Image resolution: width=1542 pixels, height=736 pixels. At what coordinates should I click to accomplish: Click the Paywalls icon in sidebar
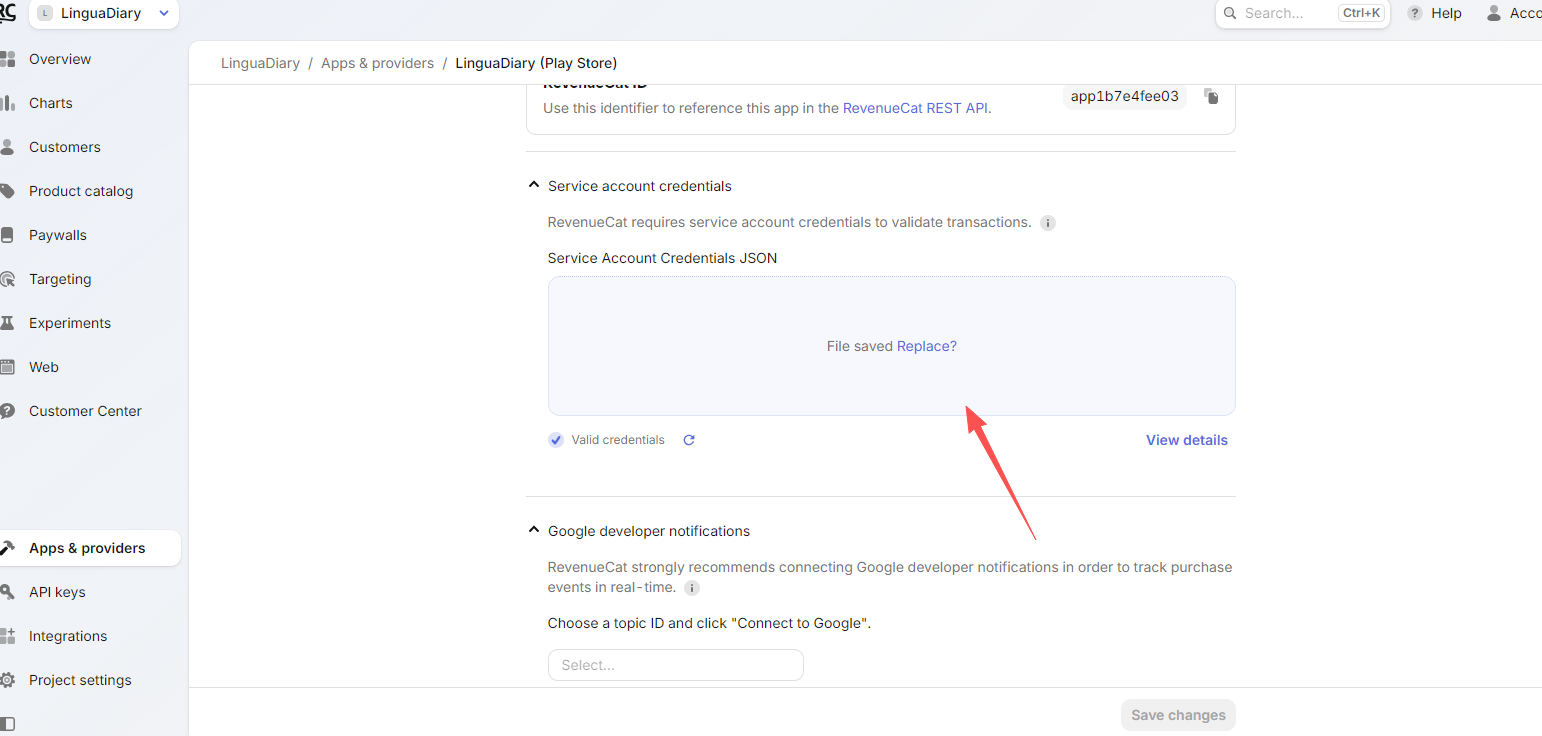coord(8,235)
